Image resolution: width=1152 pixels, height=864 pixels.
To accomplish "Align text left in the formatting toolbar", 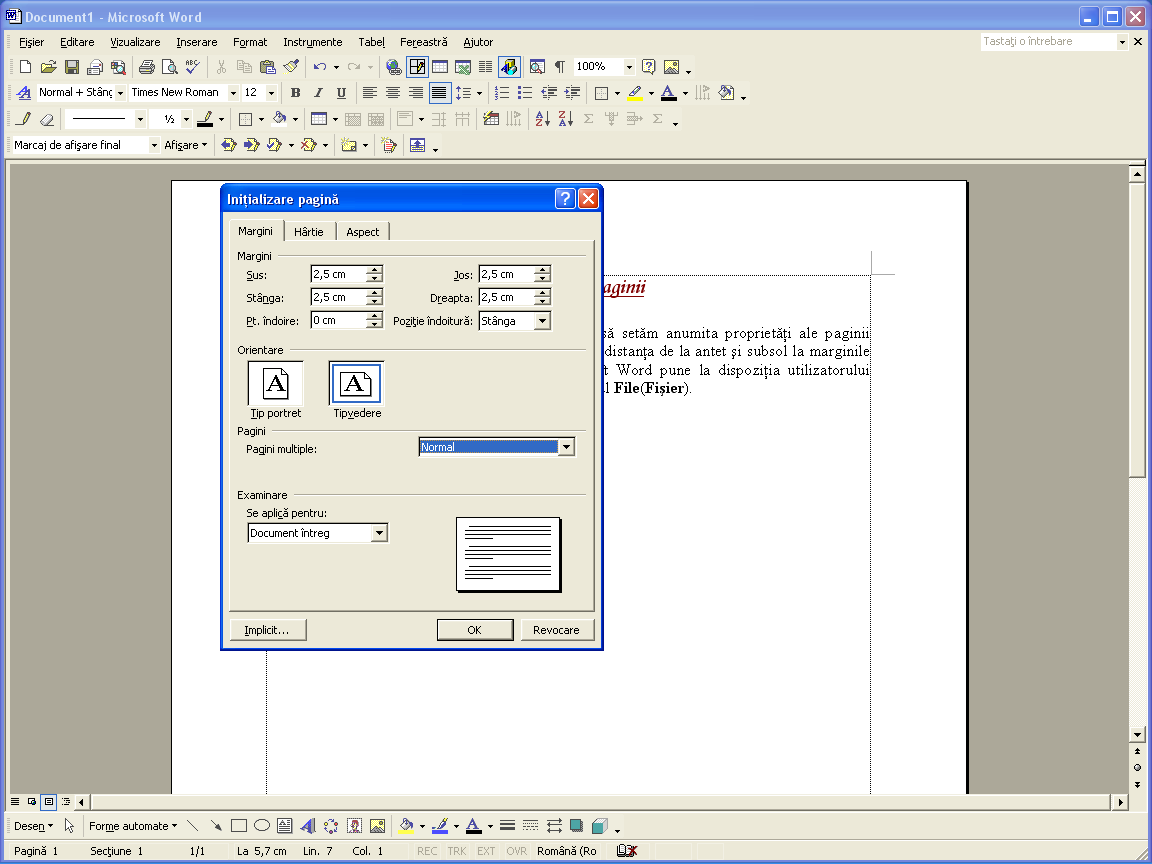I will (x=370, y=93).
